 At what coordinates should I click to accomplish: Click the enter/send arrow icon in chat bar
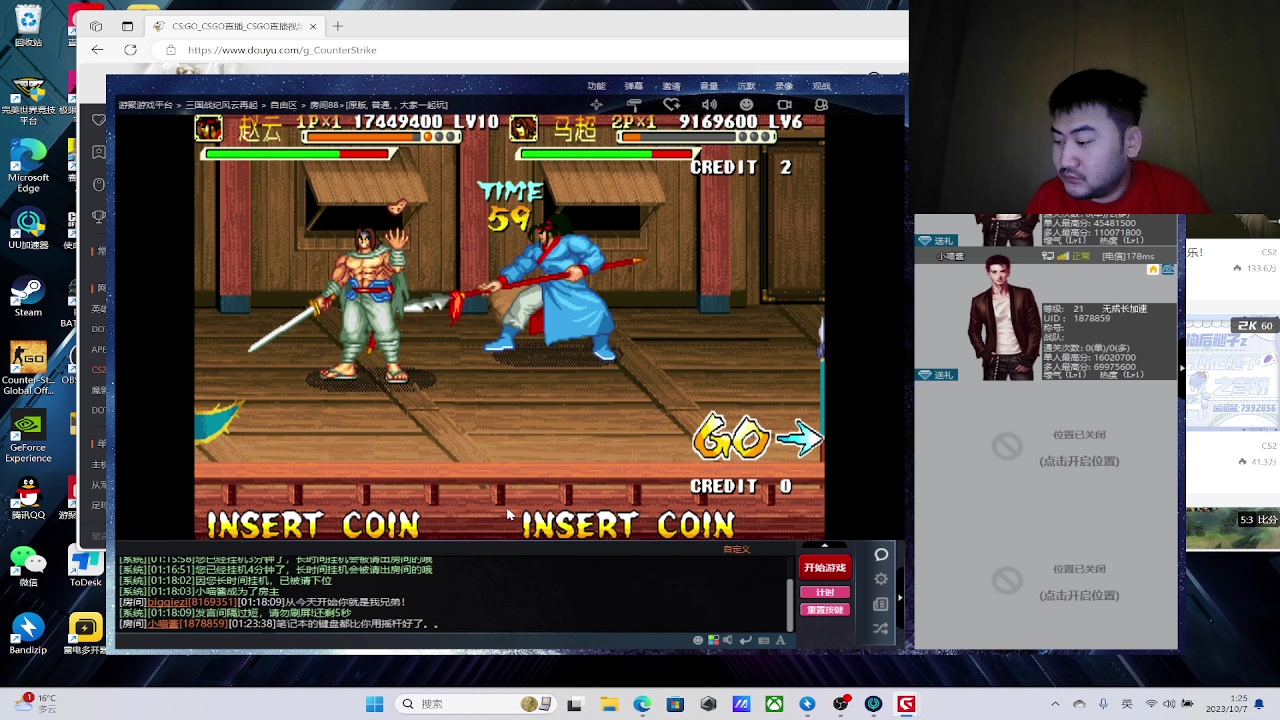[x=745, y=640]
